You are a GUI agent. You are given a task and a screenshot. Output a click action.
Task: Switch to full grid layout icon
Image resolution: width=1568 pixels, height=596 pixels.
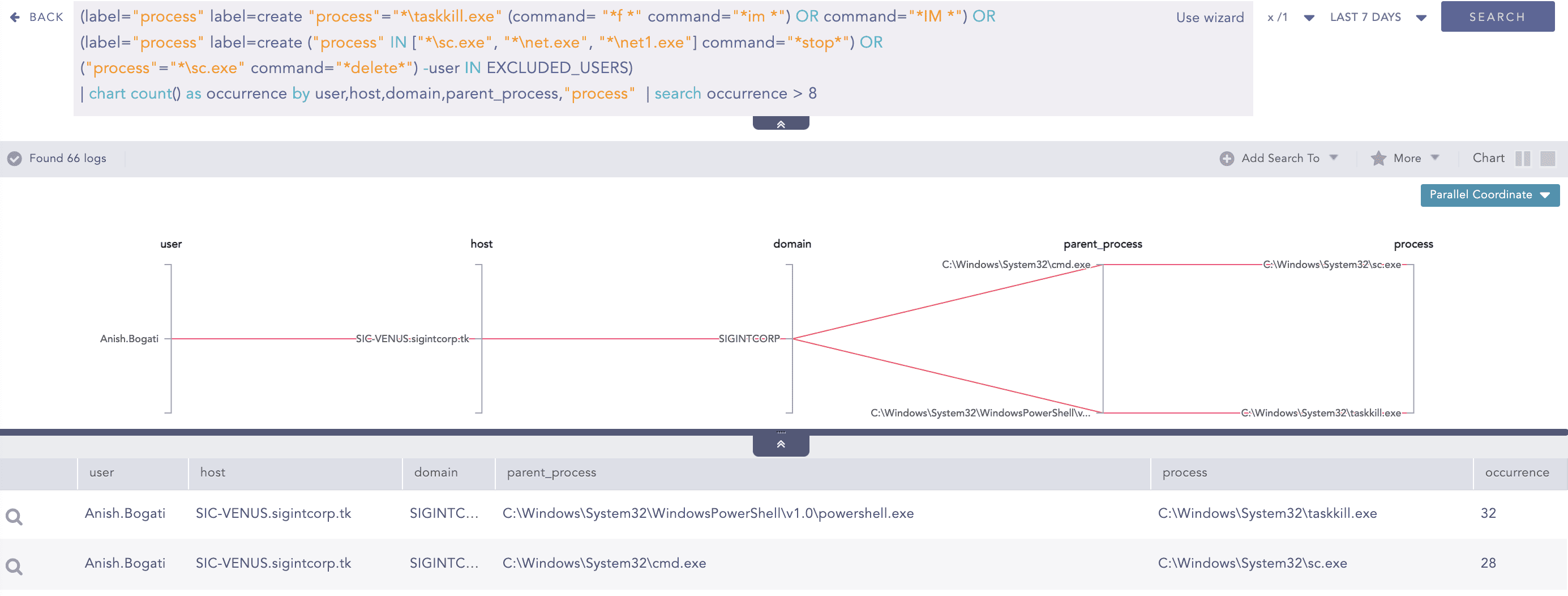1546,159
